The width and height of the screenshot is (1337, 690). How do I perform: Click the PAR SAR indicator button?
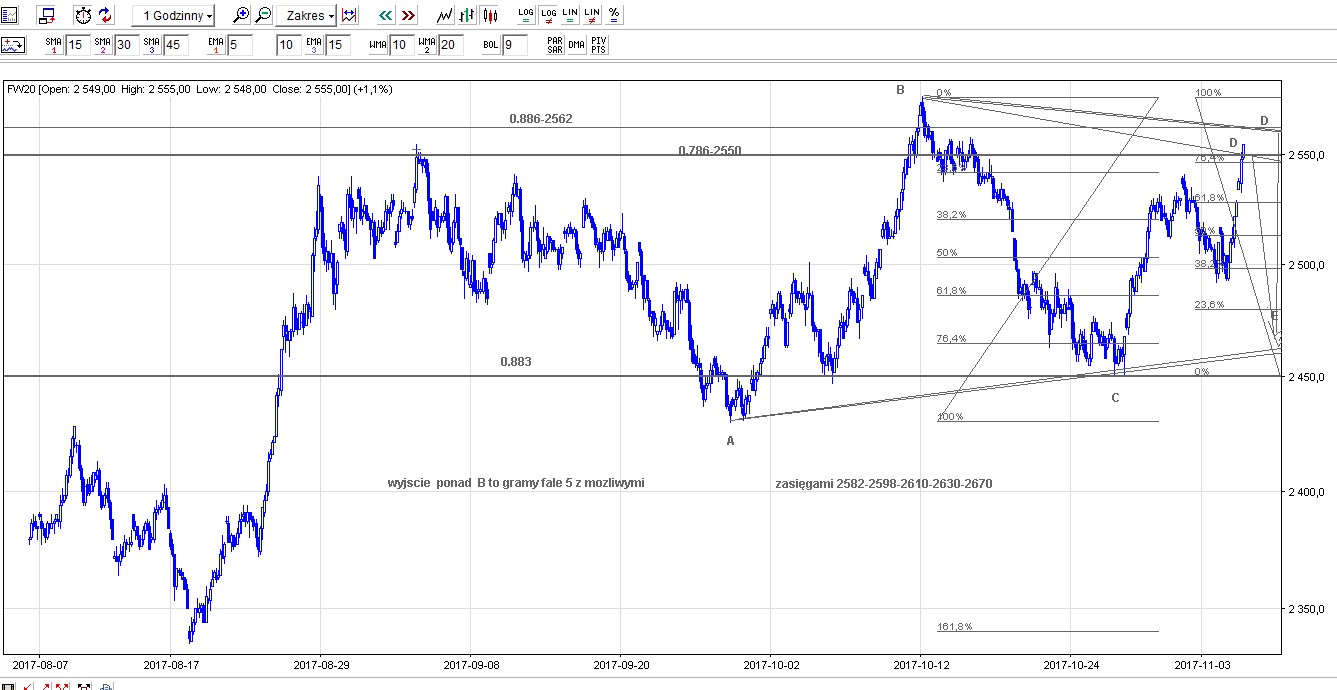(554, 45)
